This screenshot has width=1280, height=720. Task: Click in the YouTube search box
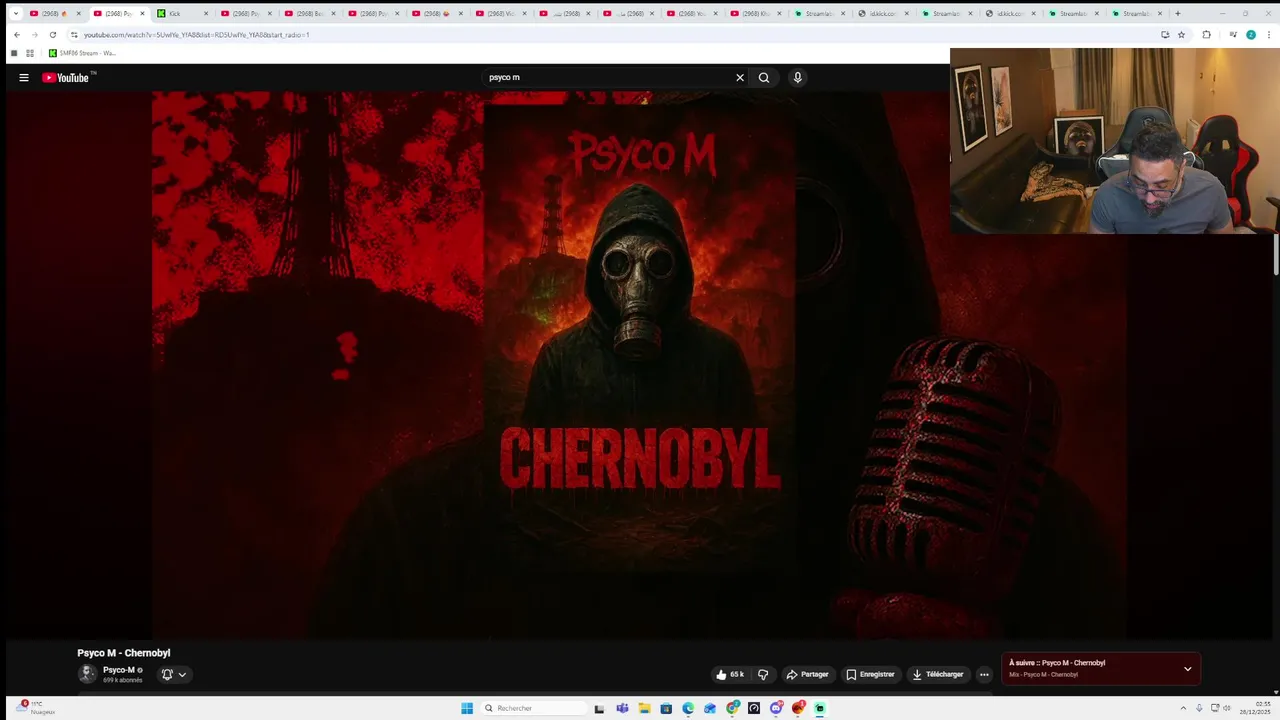(x=608, y=77)
